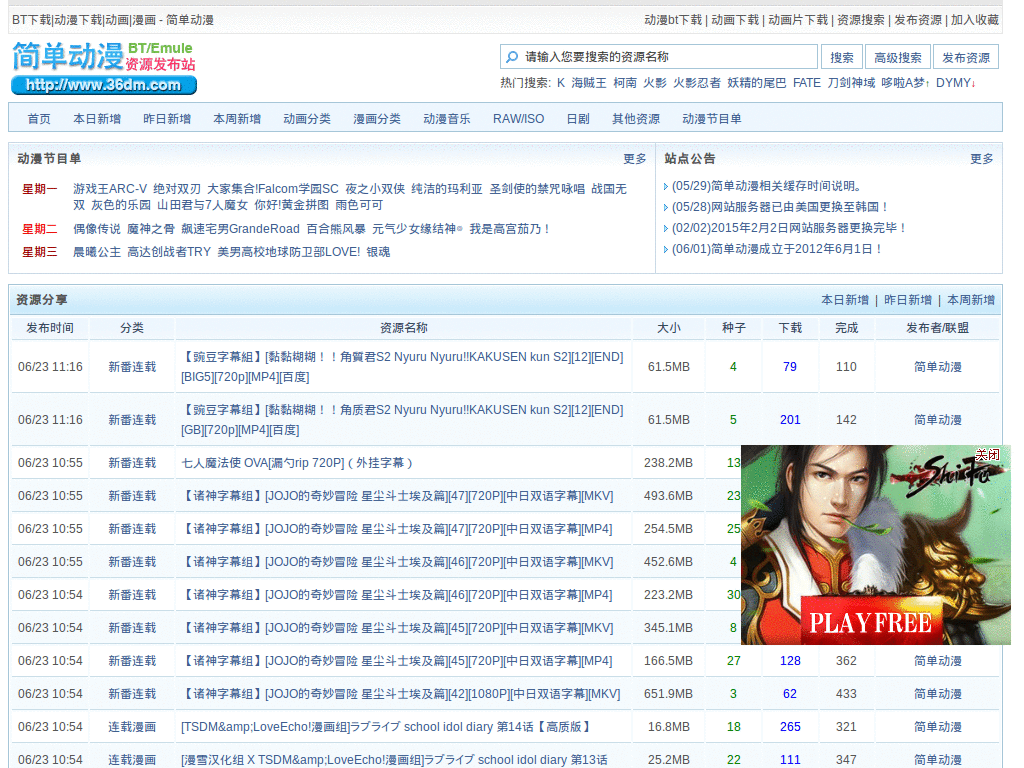1024x768 pixels.
Task: Click hot search term FATE
Action: [807, 83]
